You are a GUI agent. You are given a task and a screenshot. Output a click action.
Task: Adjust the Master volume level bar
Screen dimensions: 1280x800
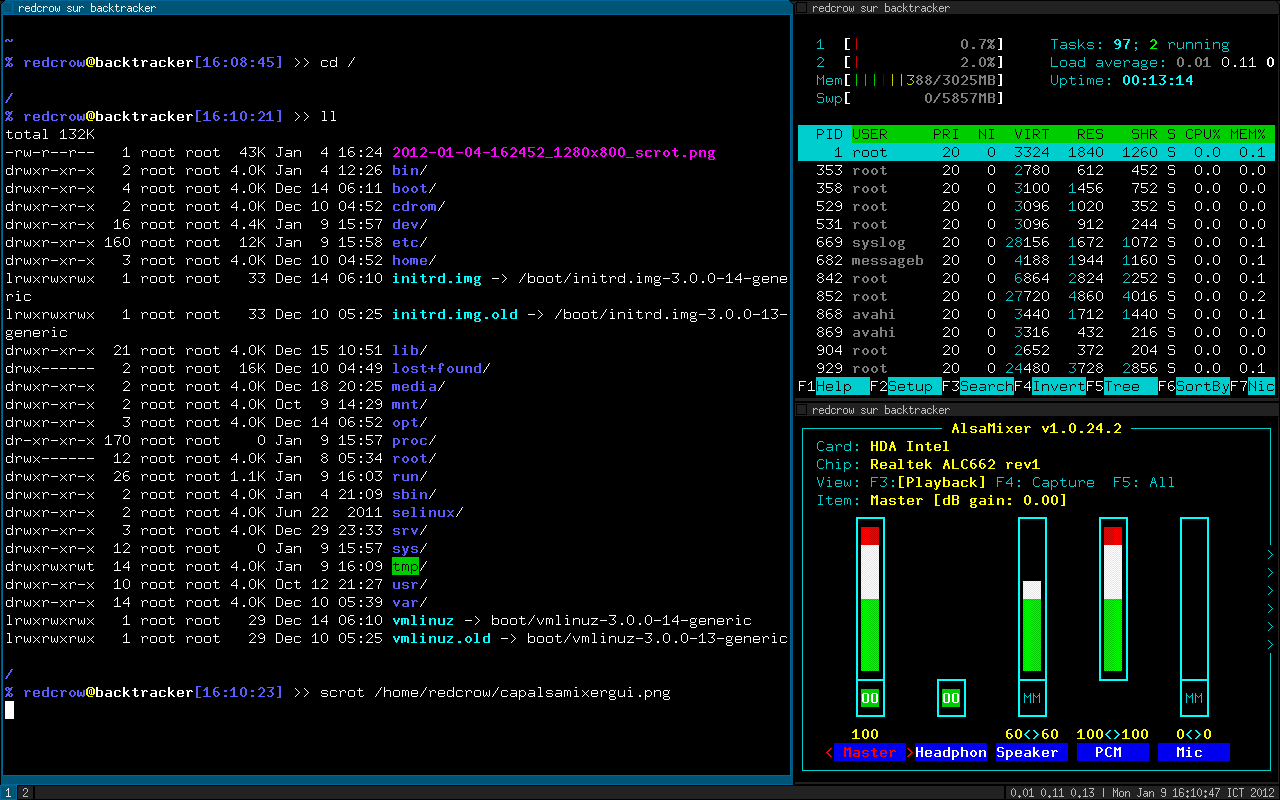[x=868, y=600]
